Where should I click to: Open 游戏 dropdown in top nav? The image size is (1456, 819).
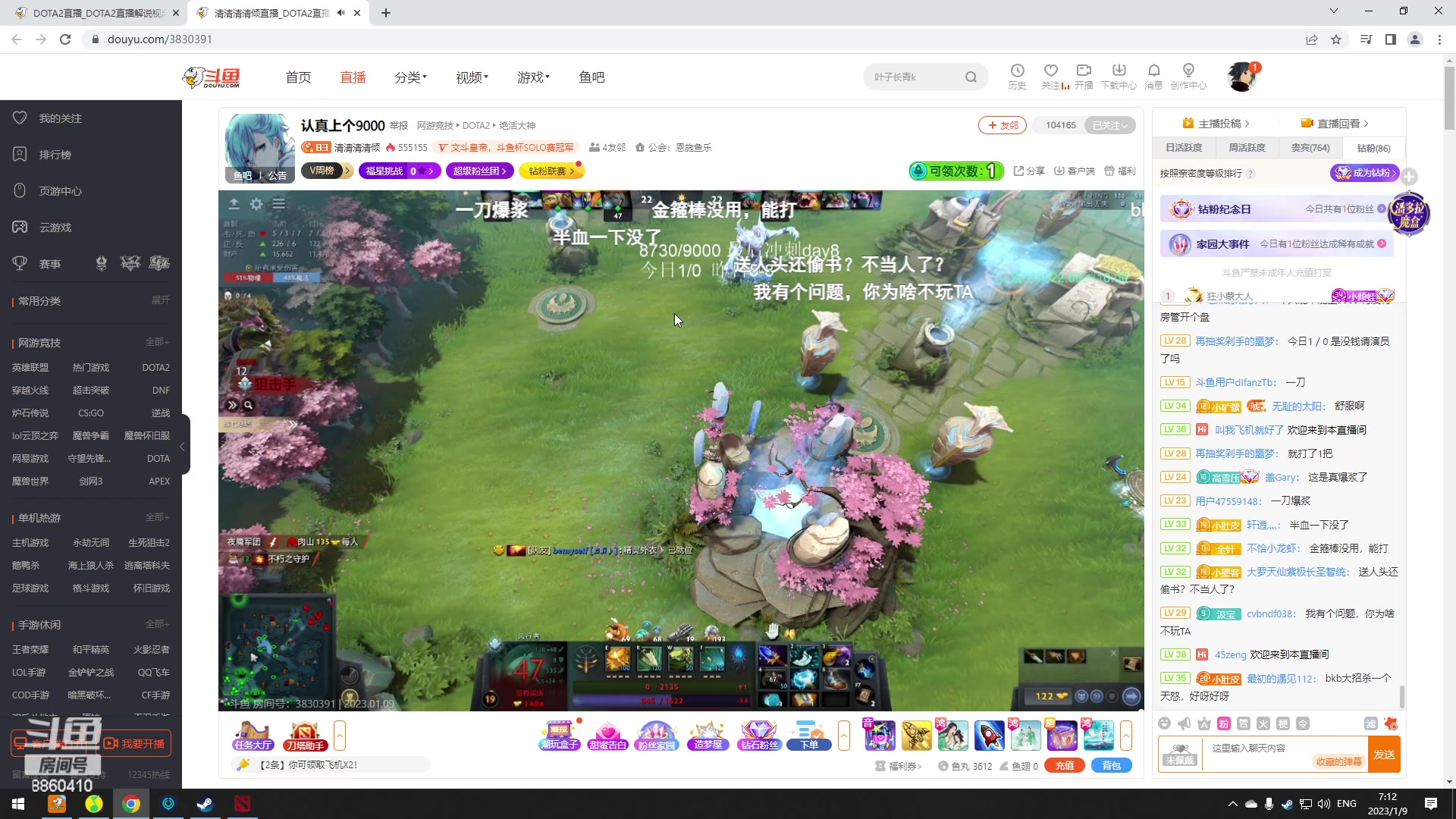click(533, 77)
